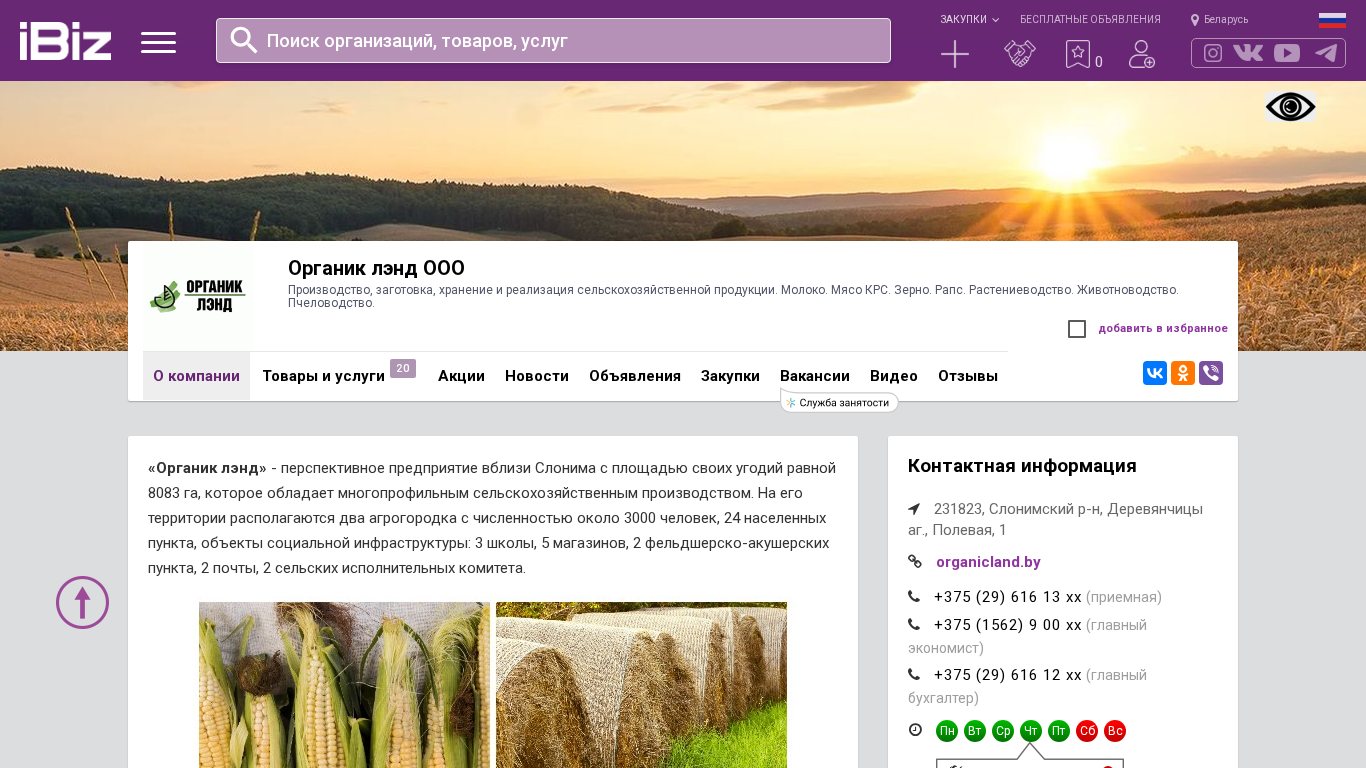Click the search magnifier icon
1366x768 pixels.
[244, 40]
